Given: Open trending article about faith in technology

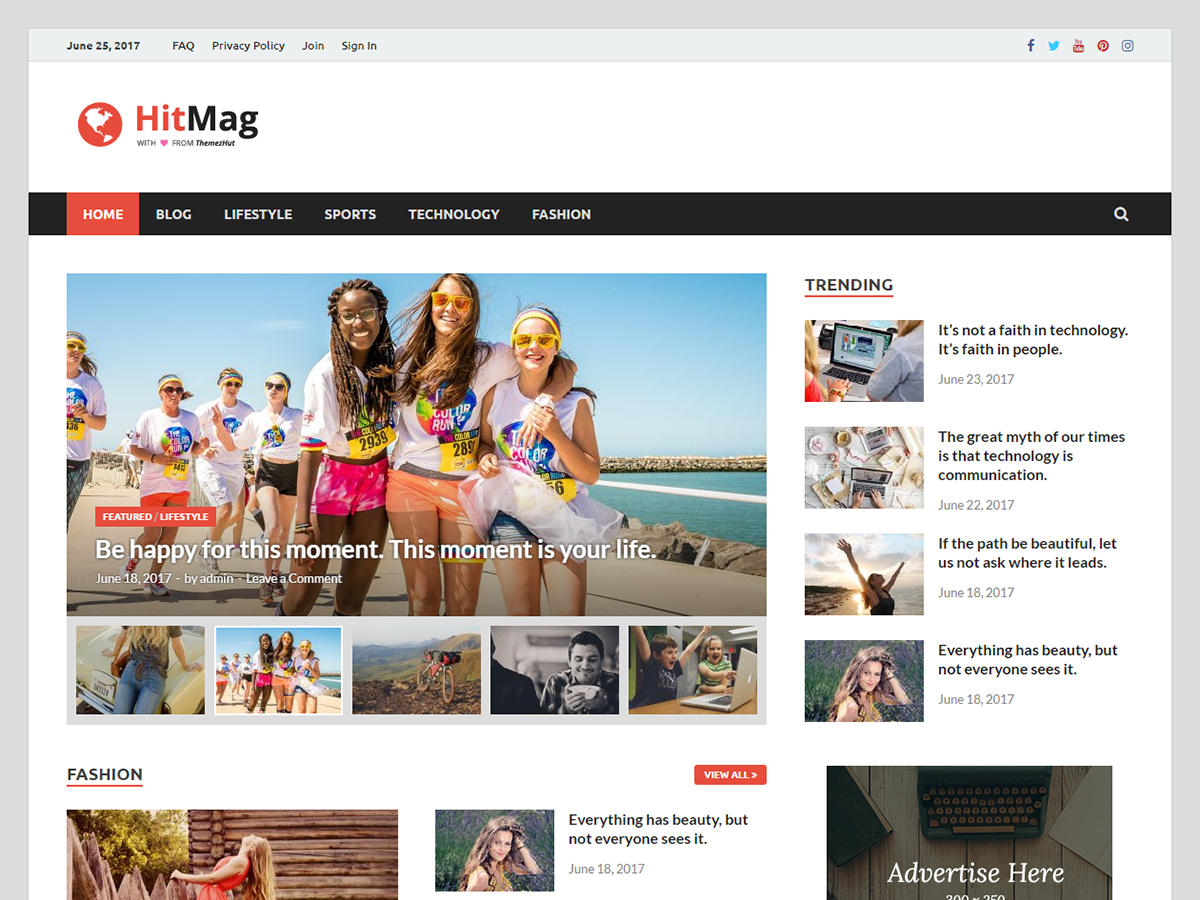Looking at the screenshot, I should coord(1032,340).
